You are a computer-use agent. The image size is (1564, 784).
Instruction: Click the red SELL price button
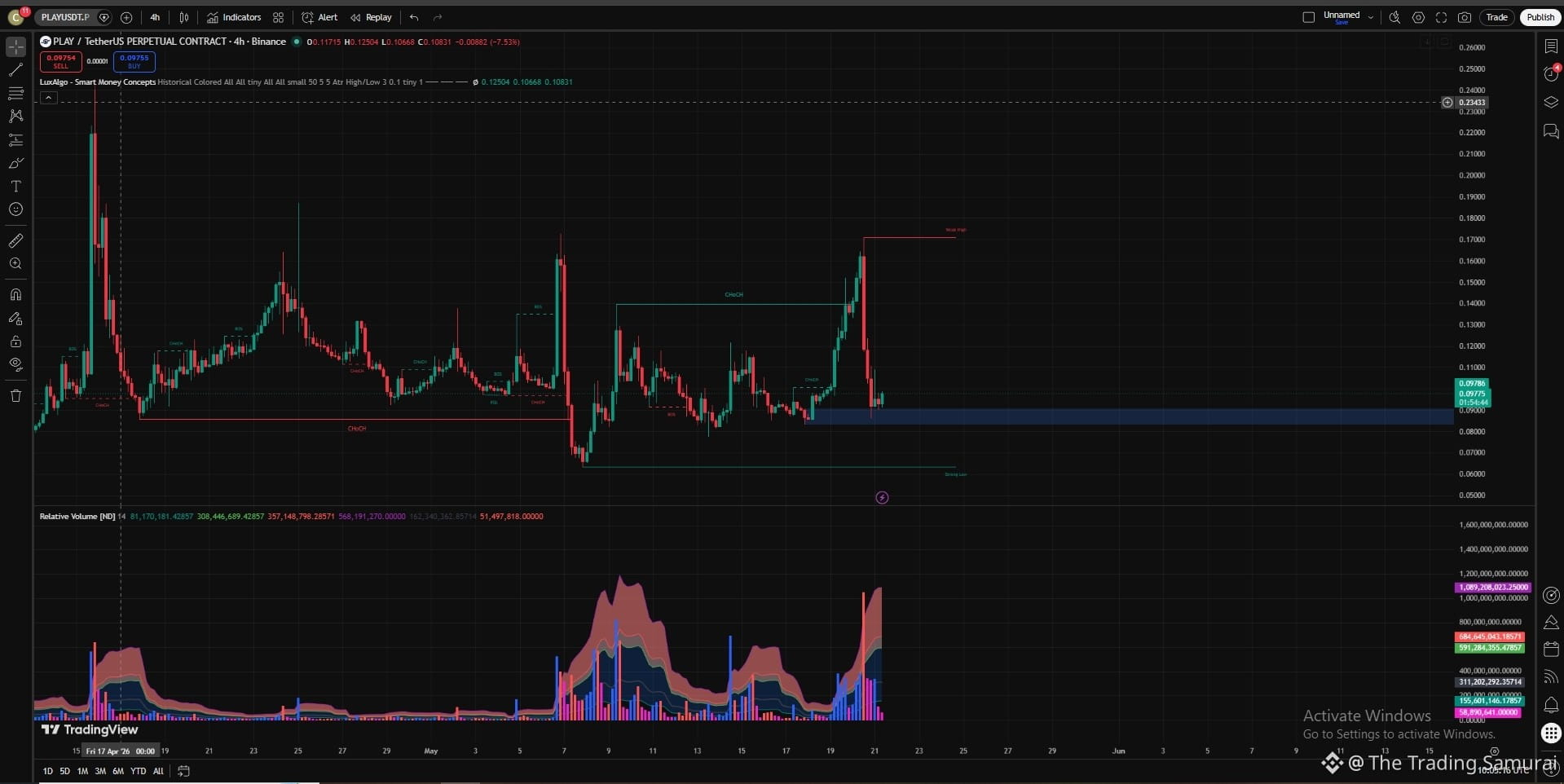coord(61,62)
